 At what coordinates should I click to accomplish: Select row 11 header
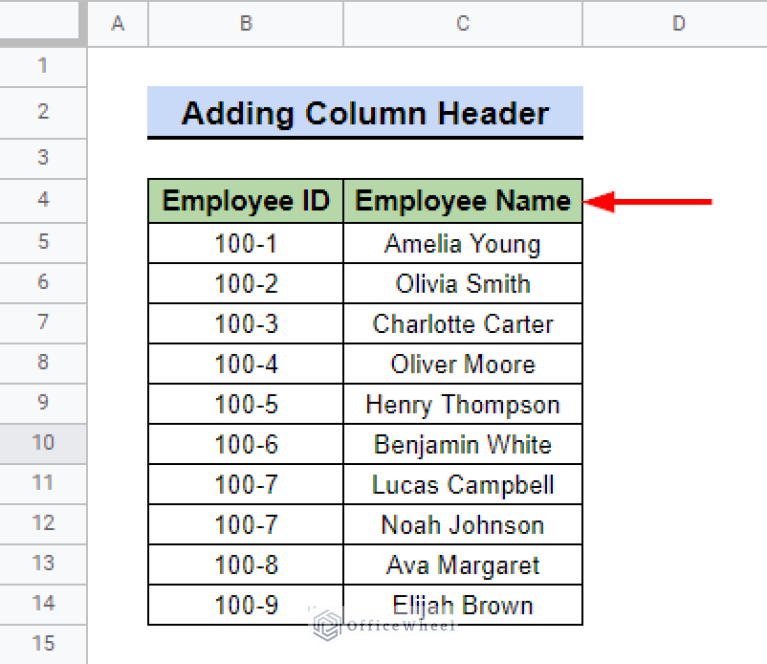(43, 483)
